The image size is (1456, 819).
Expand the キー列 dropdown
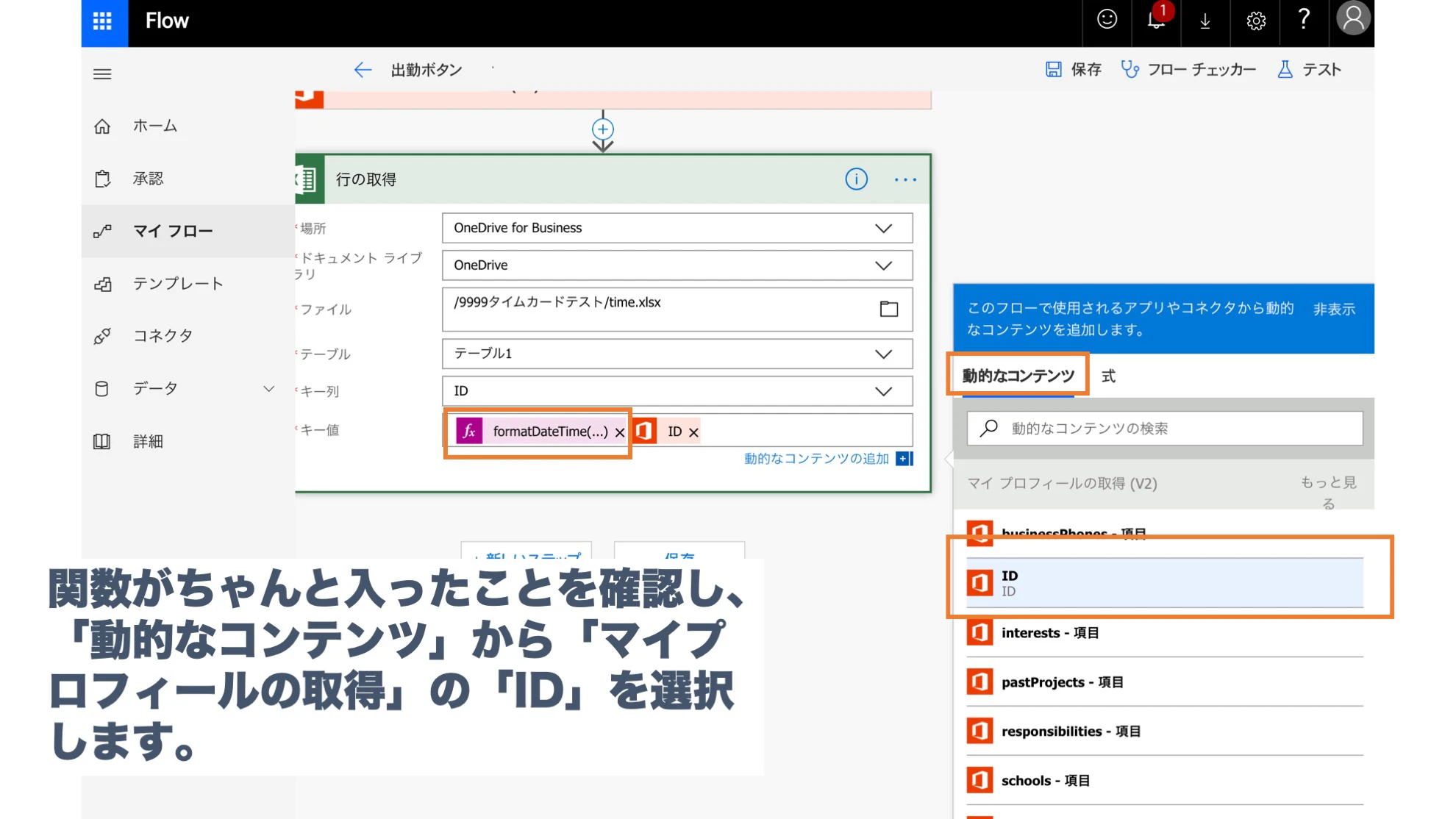pyautogui.click(x=884, y=391)
